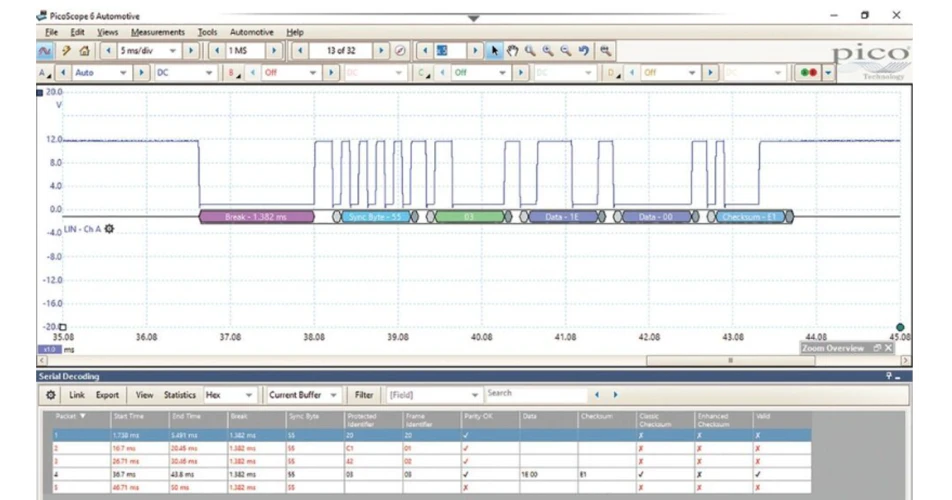
Task: Click the View button in Serial Decoding
Action: tap(144, 395)
